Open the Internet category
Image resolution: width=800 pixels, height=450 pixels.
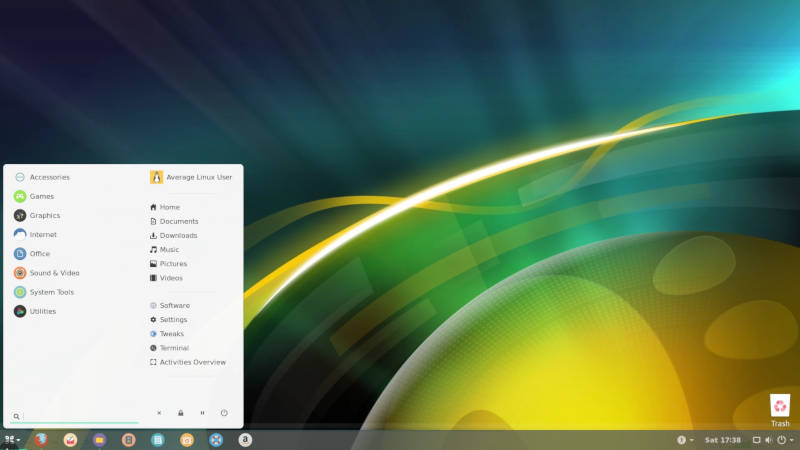[35, 235]
